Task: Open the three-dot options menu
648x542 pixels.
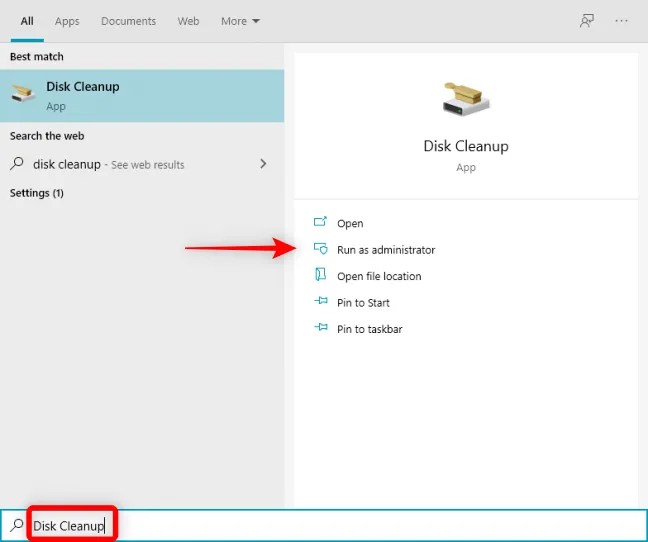Action: [621, 21]
